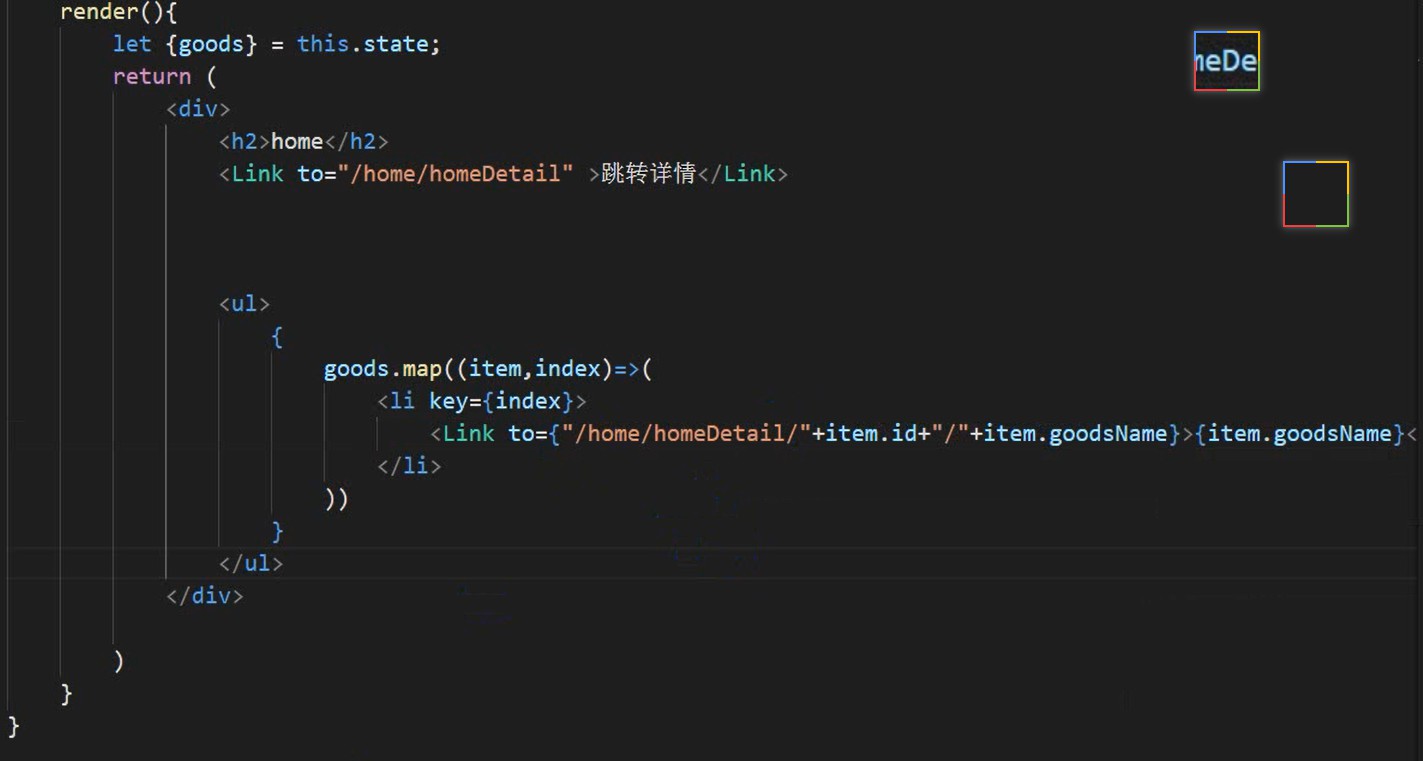The image size is (1423, 761).
Task: Click the closing </h2> tag
Action: [x=356, y=141]
